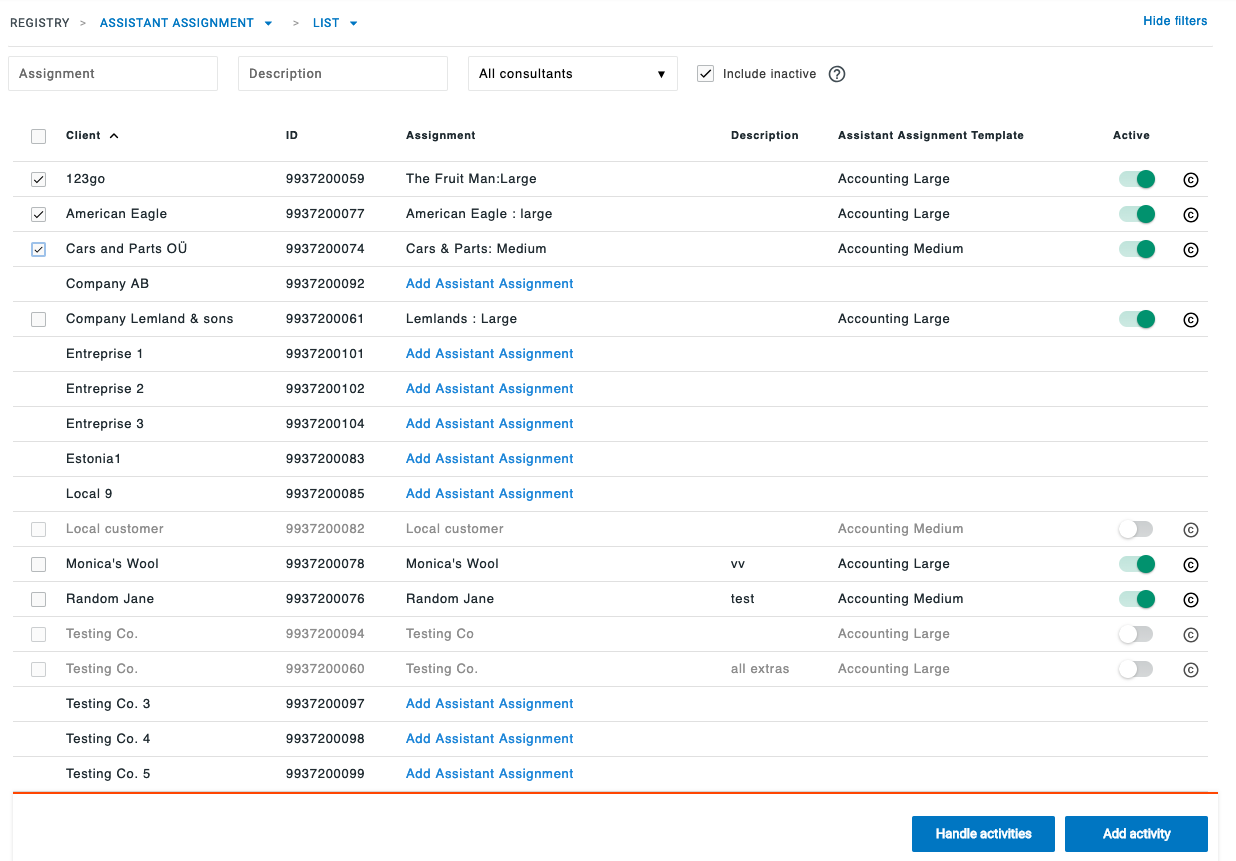Viewport: 1236px width, 861px height.
Task: Go to Registry in the breadcrumb
Action: (x=39, y=23)
